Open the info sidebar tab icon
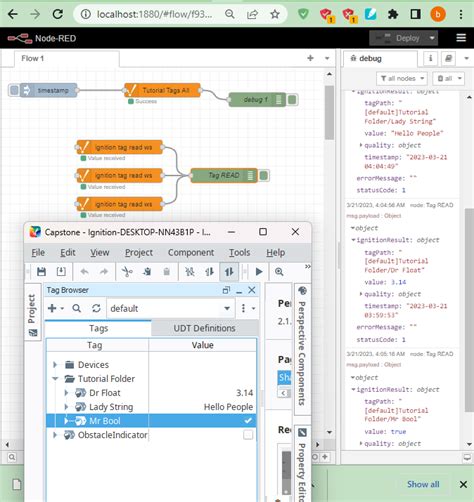 pos(430,59)
